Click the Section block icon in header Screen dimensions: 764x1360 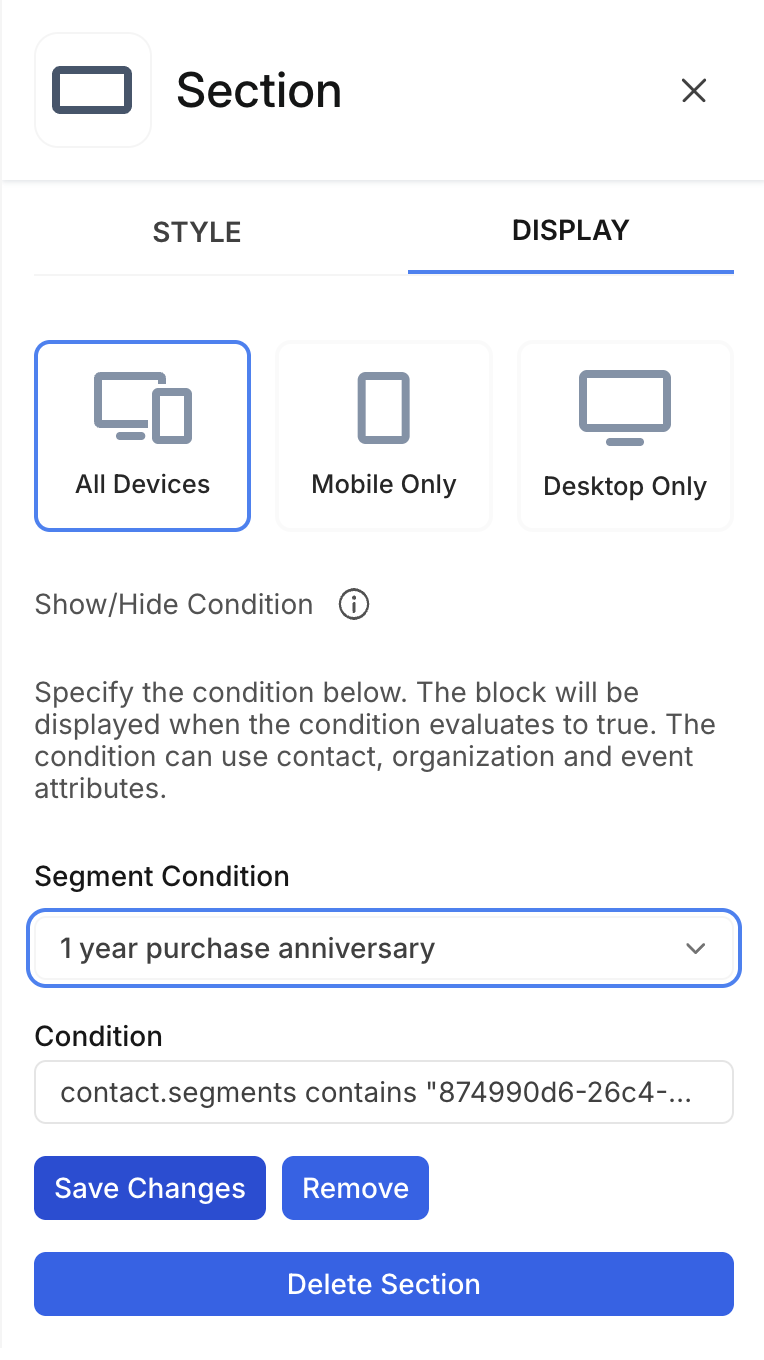click(x=92, y=90)
